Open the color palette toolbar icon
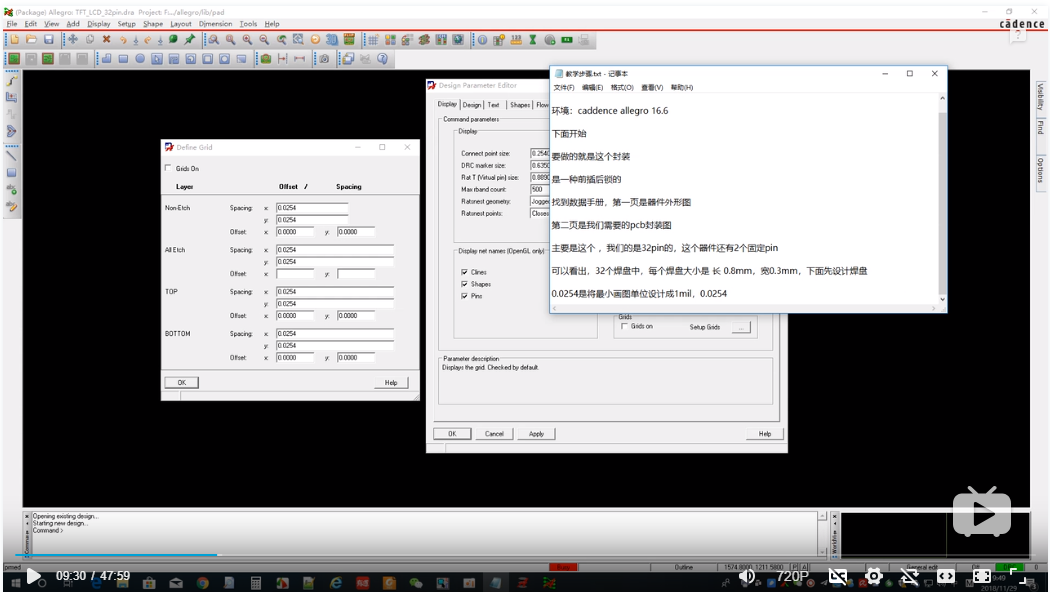1050x592 pixels. tap(390, 40)
